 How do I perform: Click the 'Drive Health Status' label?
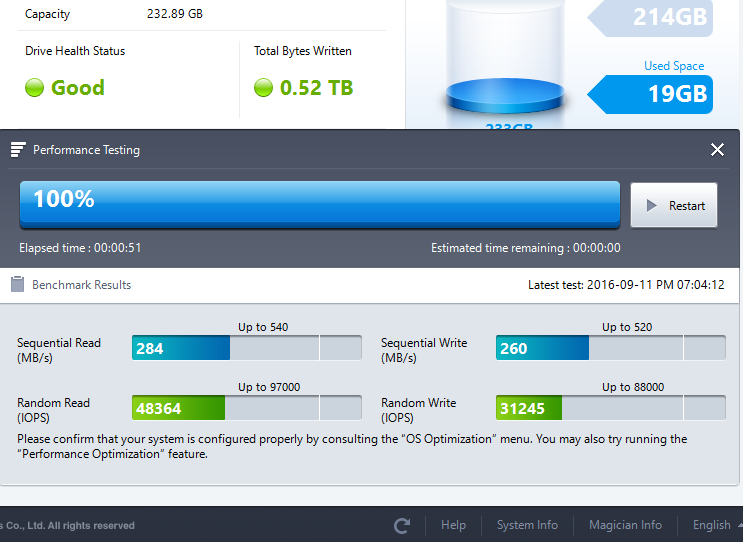coord(75,51)
